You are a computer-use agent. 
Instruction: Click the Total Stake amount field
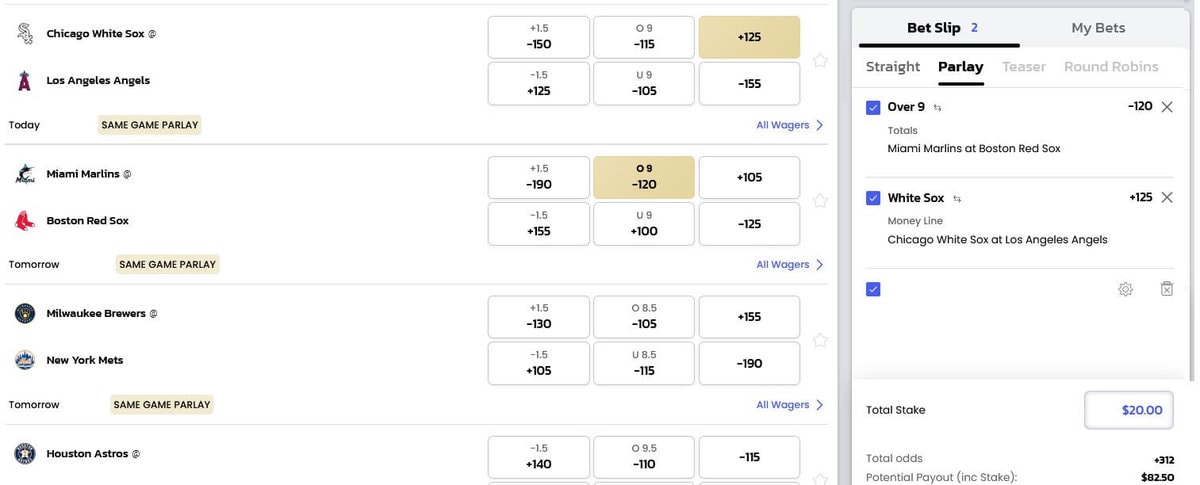pos(1129,410)
